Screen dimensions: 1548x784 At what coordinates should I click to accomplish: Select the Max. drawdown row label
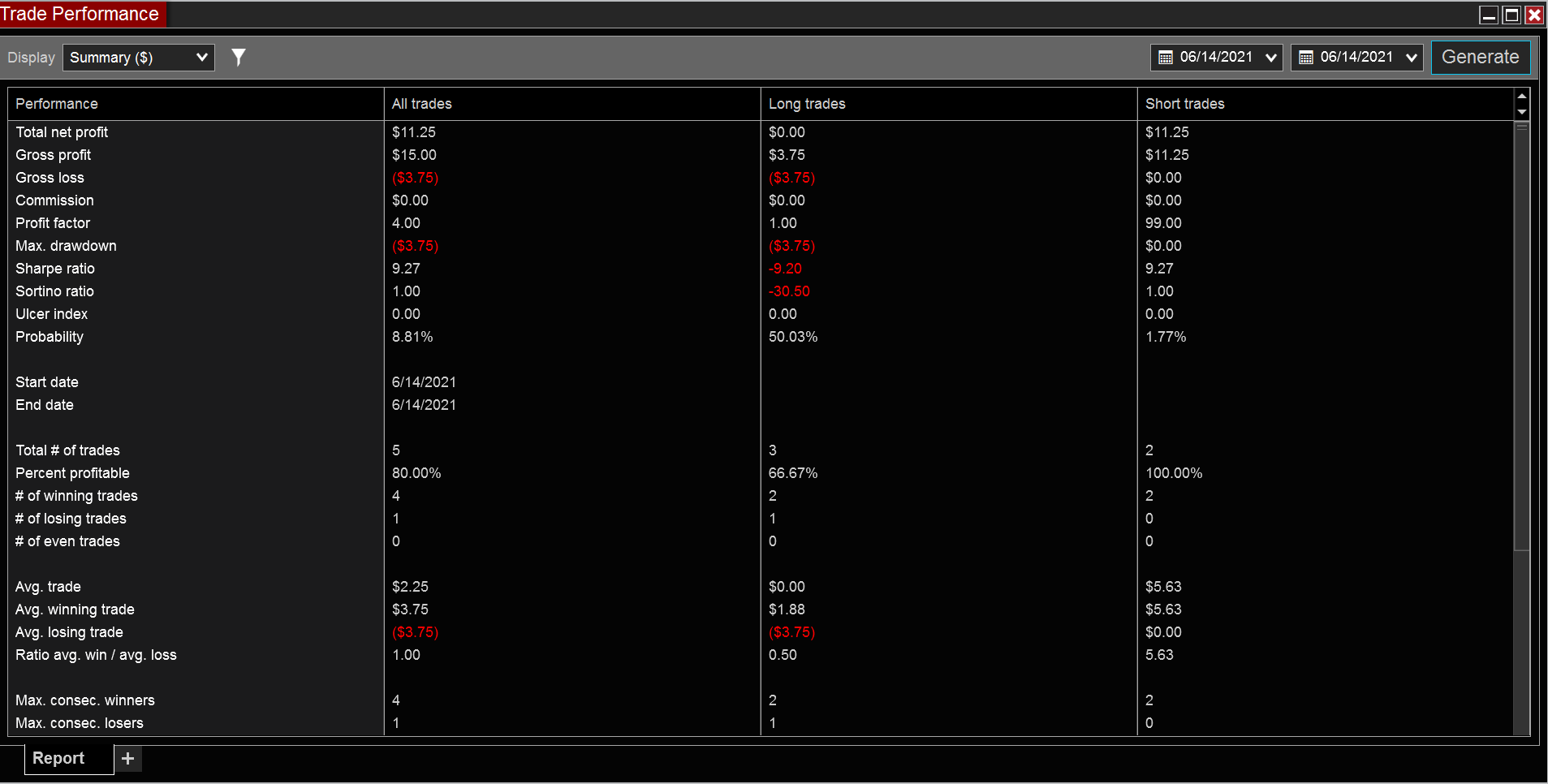tap(66, 246)
